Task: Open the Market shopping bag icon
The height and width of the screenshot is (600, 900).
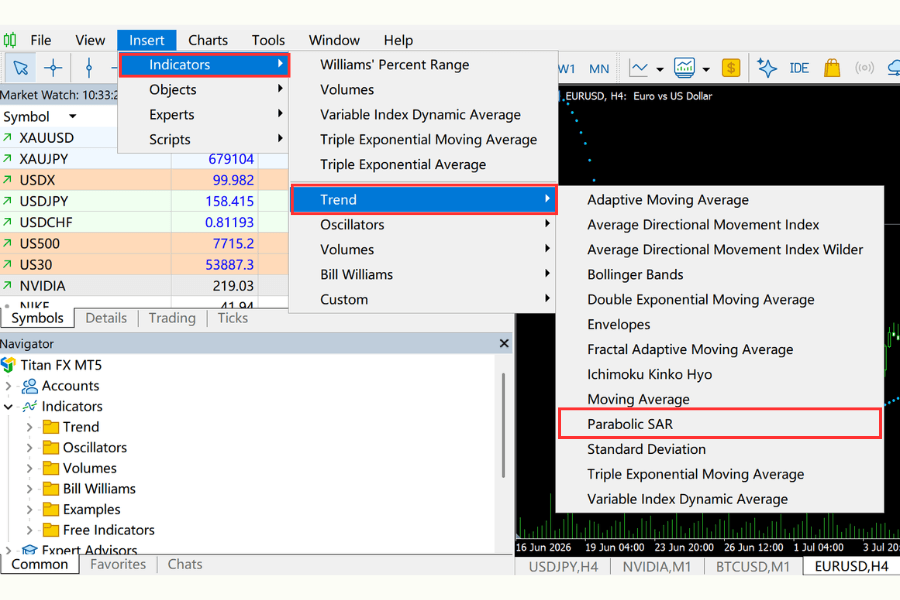Action: (832, 68)
